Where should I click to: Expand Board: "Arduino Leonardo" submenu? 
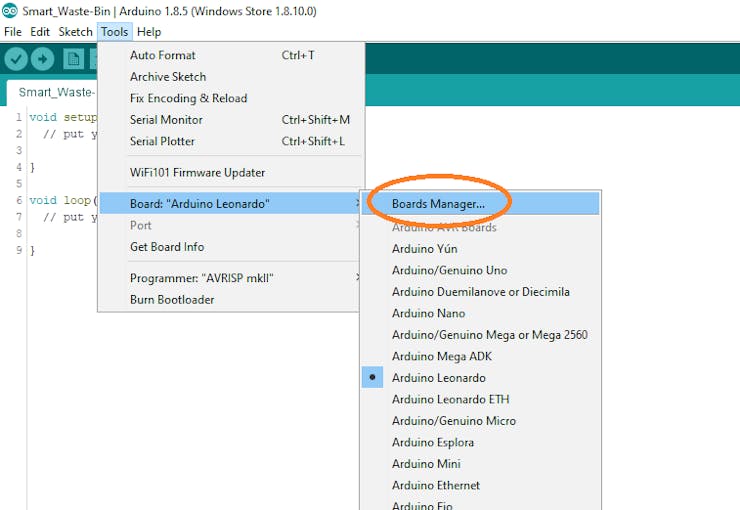coord(231,203)
